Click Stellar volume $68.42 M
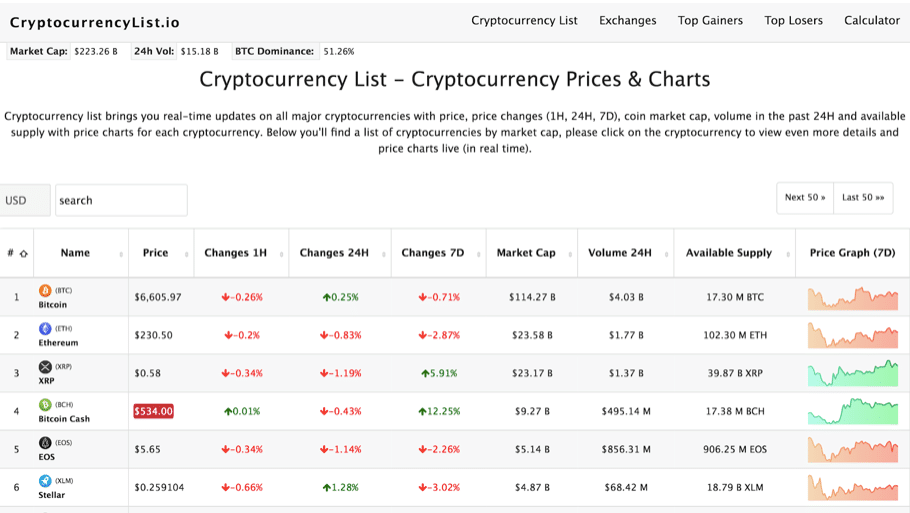 (x=626, y=487)
